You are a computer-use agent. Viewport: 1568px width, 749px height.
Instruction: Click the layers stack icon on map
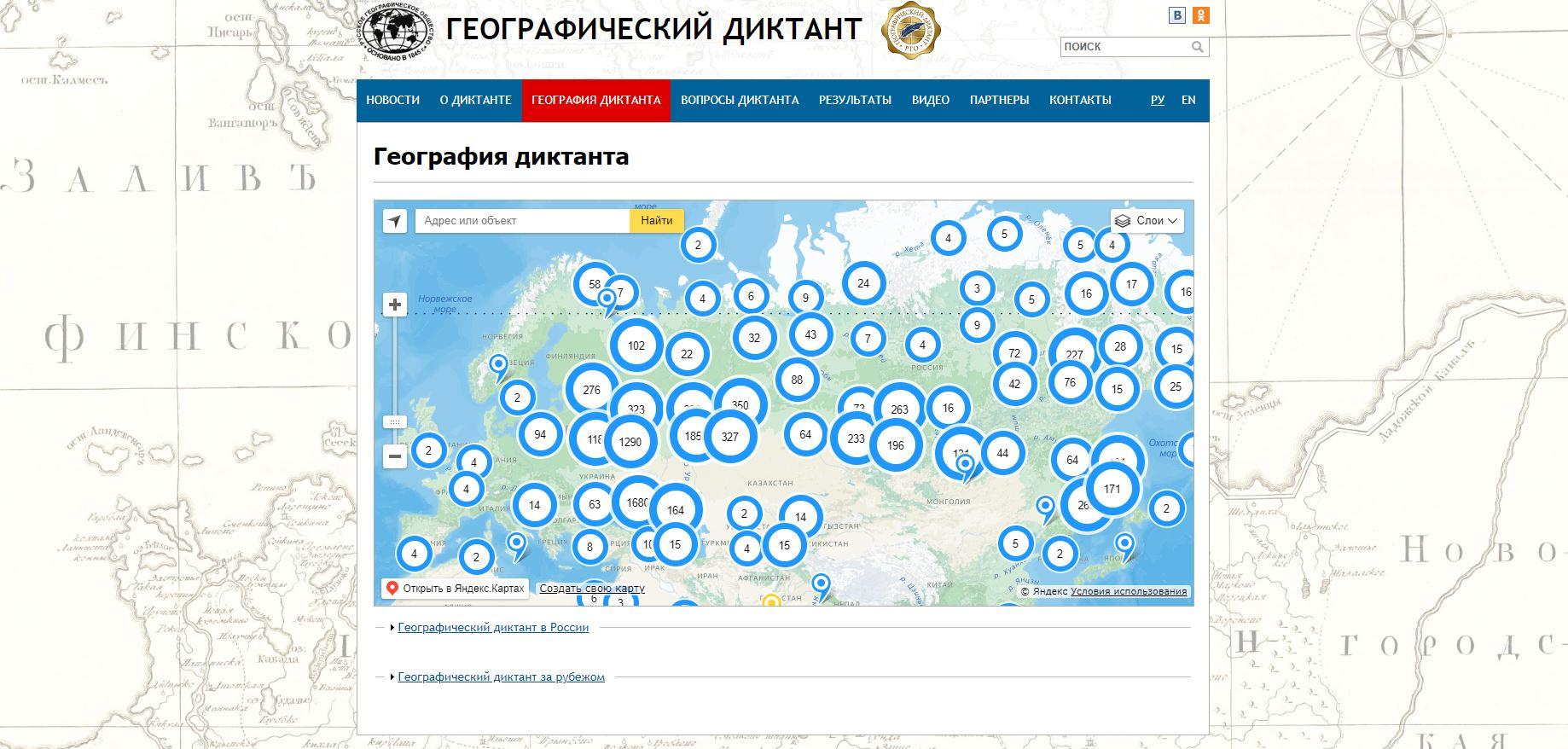(1123, 221)
